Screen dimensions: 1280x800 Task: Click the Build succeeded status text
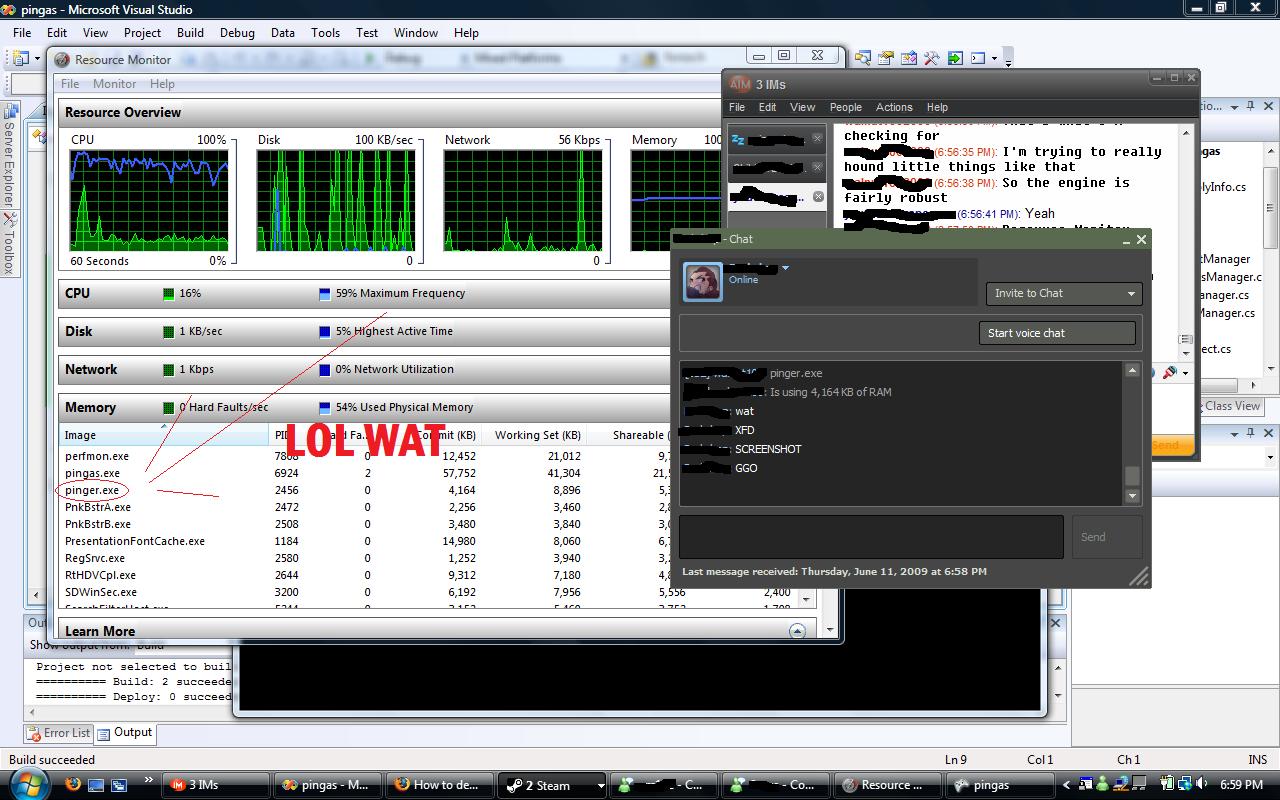tap(52, 760)
